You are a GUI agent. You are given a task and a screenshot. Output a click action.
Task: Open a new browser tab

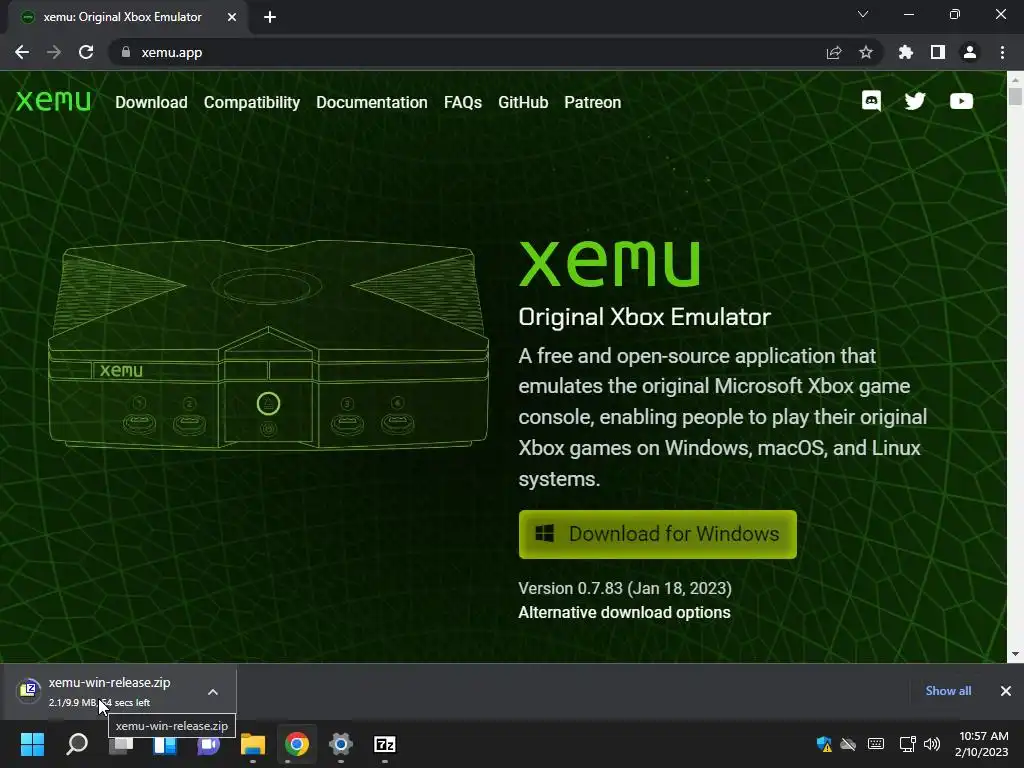tap(270, 17)
